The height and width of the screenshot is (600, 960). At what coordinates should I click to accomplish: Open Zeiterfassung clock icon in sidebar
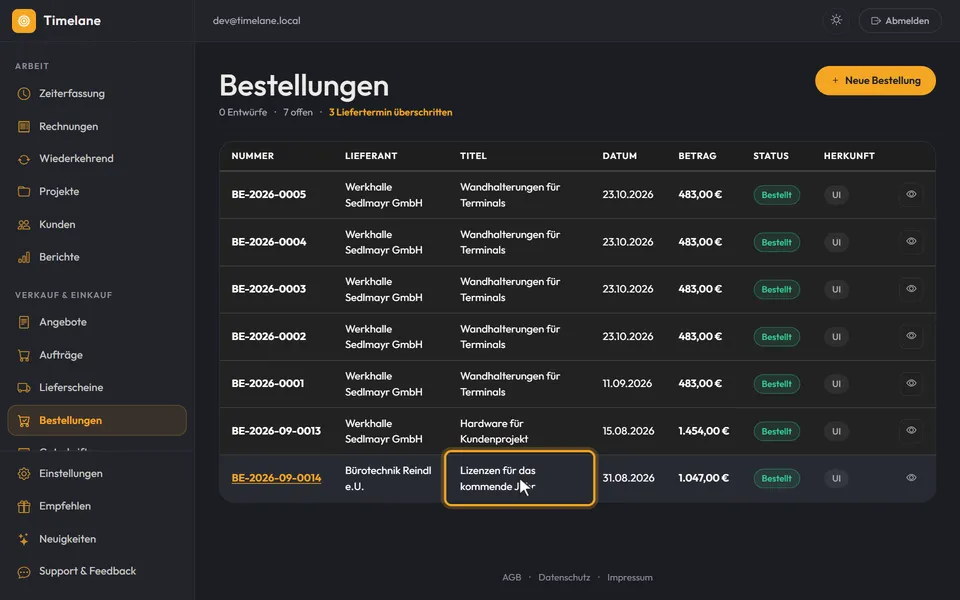click(x=24, y=94)
